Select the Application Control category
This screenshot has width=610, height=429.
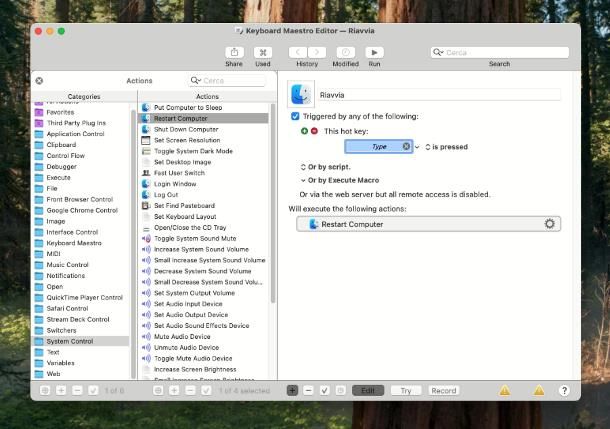tap(80, 134)
